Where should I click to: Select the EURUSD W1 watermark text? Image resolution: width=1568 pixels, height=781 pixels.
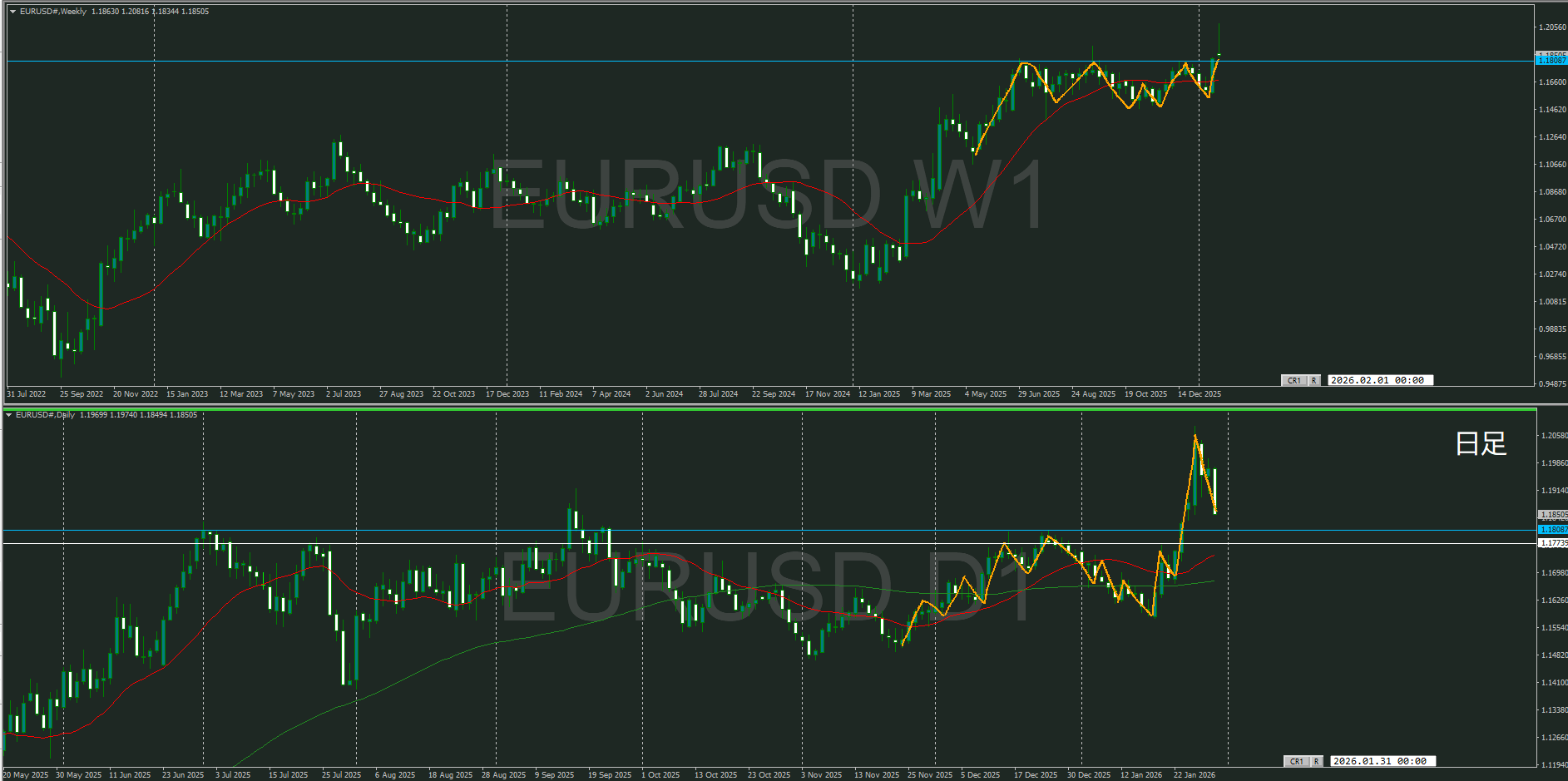[767, 196]
